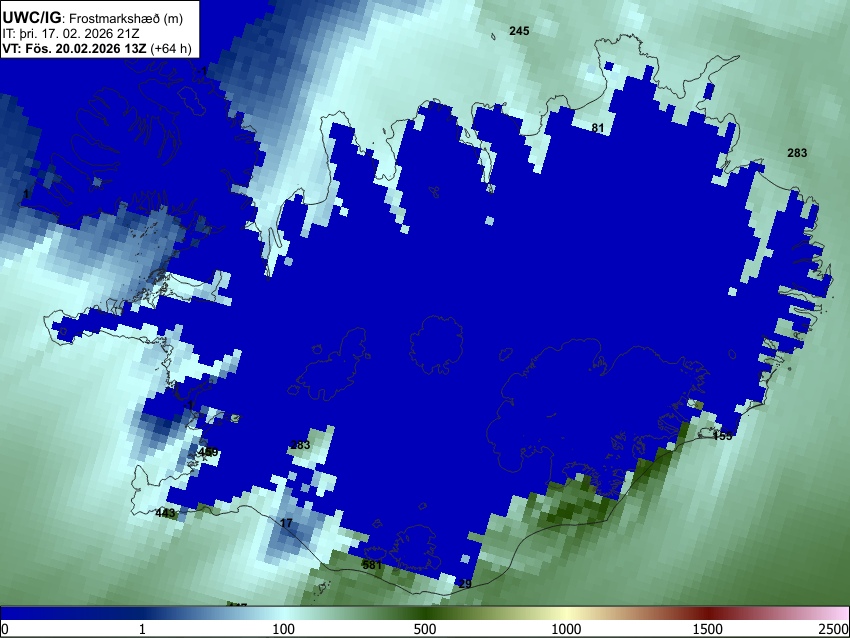Click the '2500' tick label on the color scale

click(834, 629)
